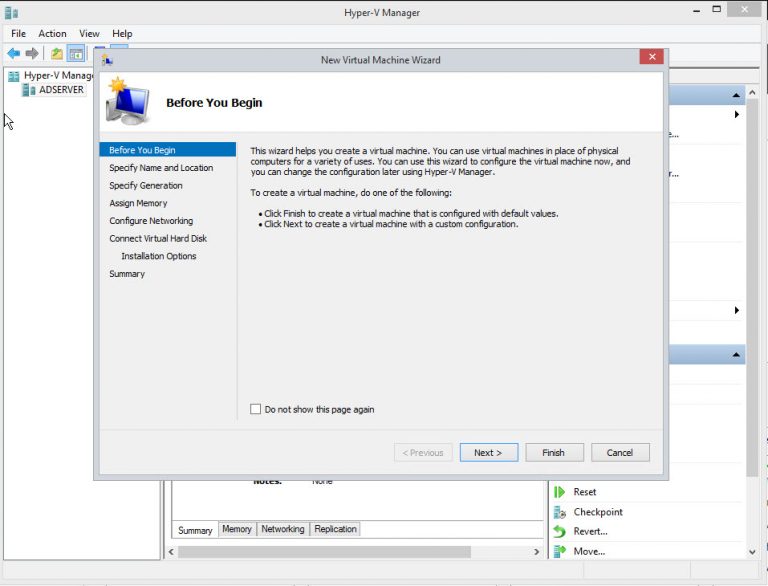Click the Revert action icon
The width and height of the screenshot is (768, 586).
coord(560,532)
